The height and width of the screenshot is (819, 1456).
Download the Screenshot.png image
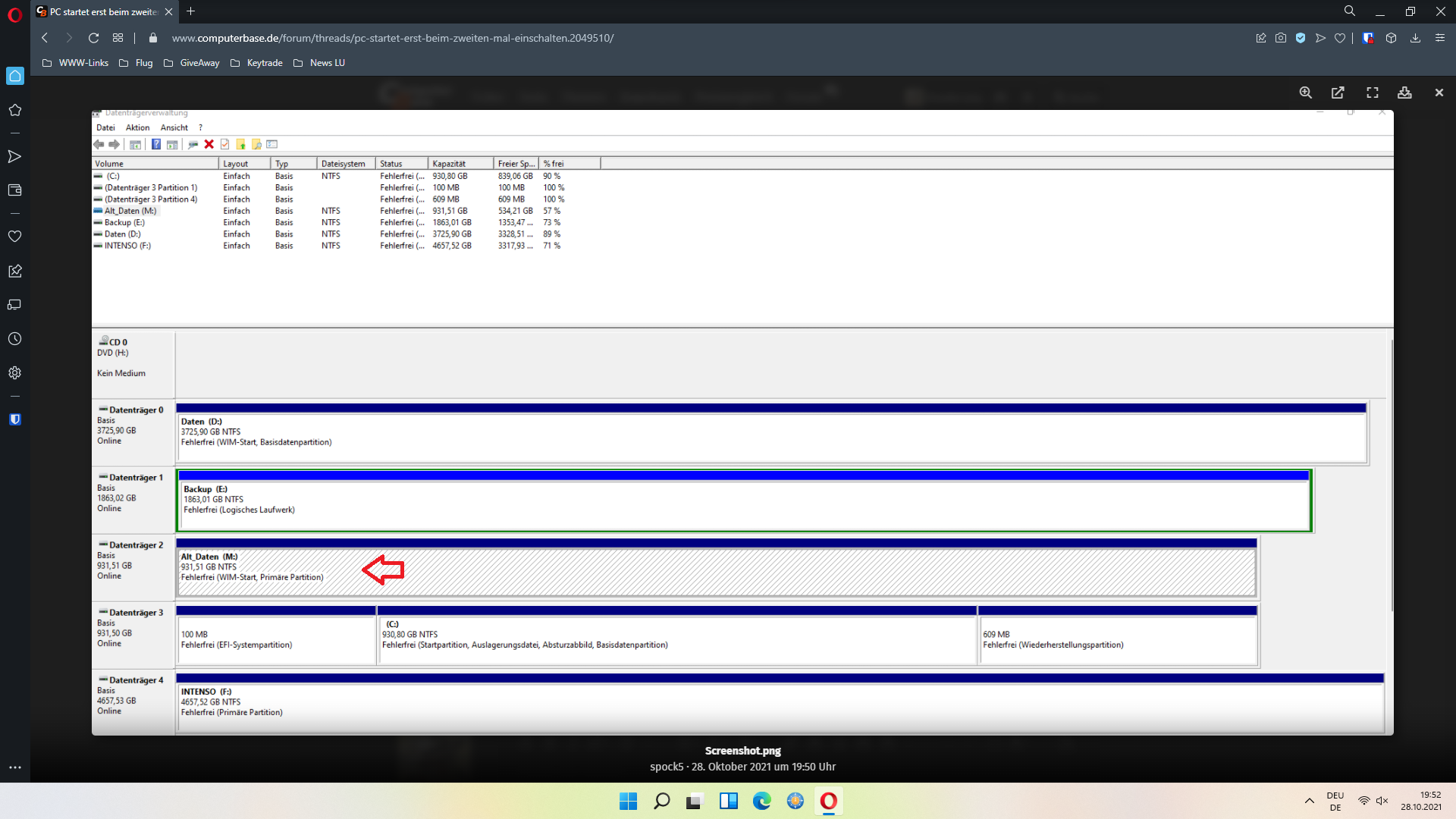(x=1404, y=93)
